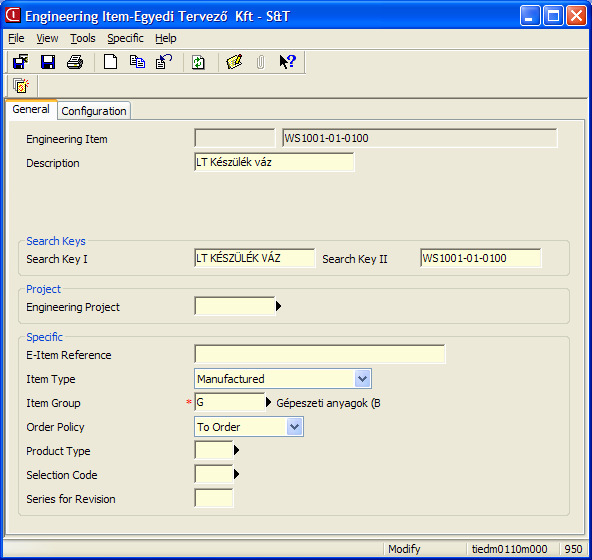Click the 'Specific' group heading

(44, 337)
